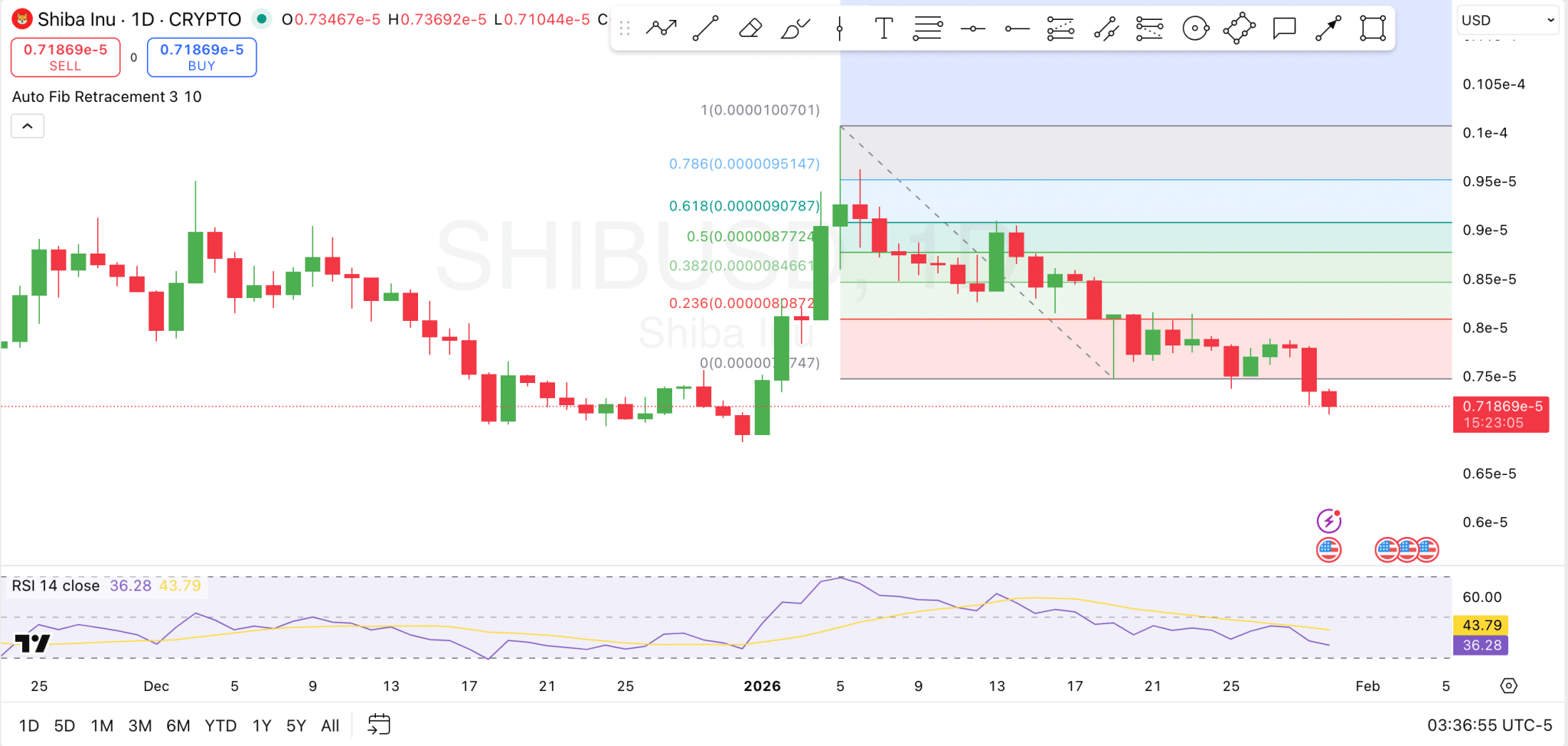This screenshot has width=1568, height=746.
Task: Click the RSI 14 close legend
Action: pyautogui.click(x=55, y=585)
